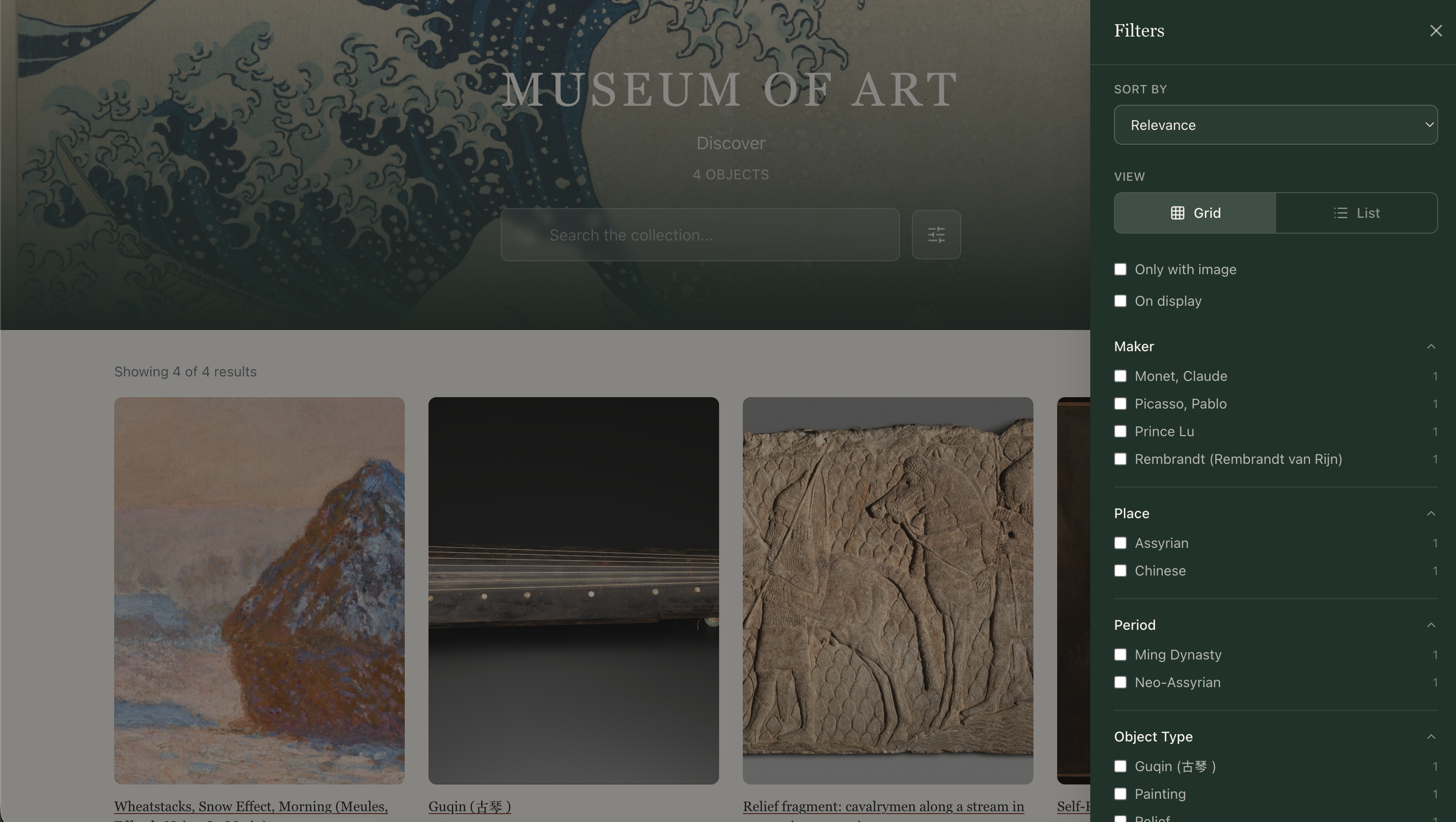1456x822 pixels.
Task: Switch to List view
Action: (1357, 213)
